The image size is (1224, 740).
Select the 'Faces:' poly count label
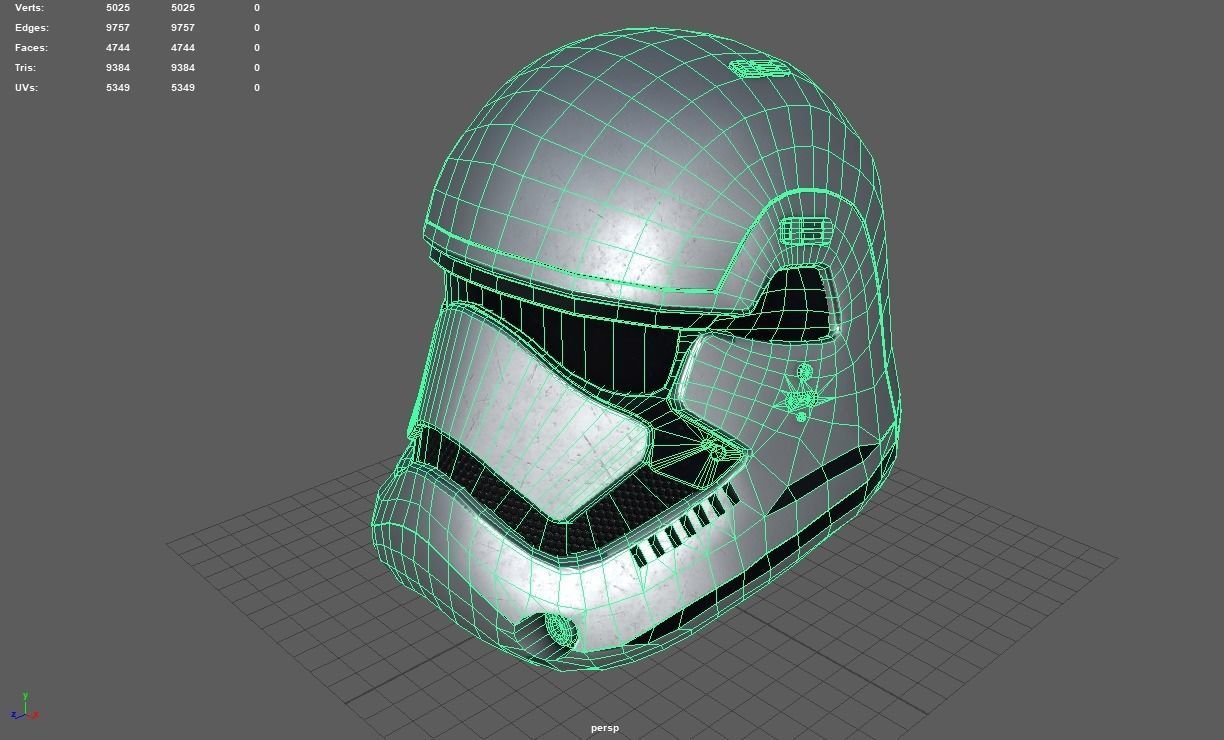click(31, 48)
